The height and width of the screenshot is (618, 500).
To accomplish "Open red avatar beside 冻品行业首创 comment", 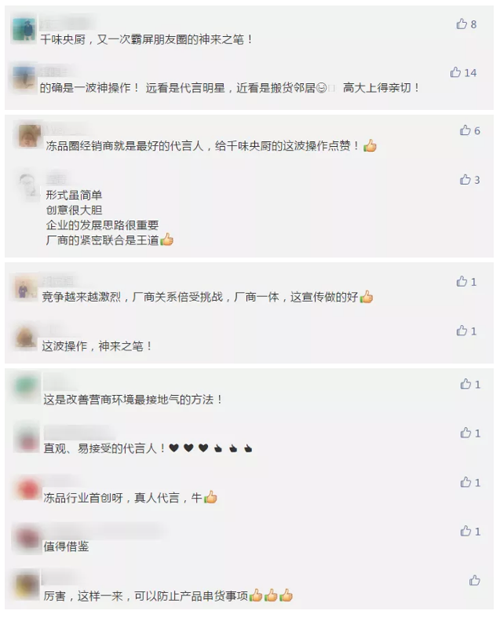I will [x=27, y=488].
